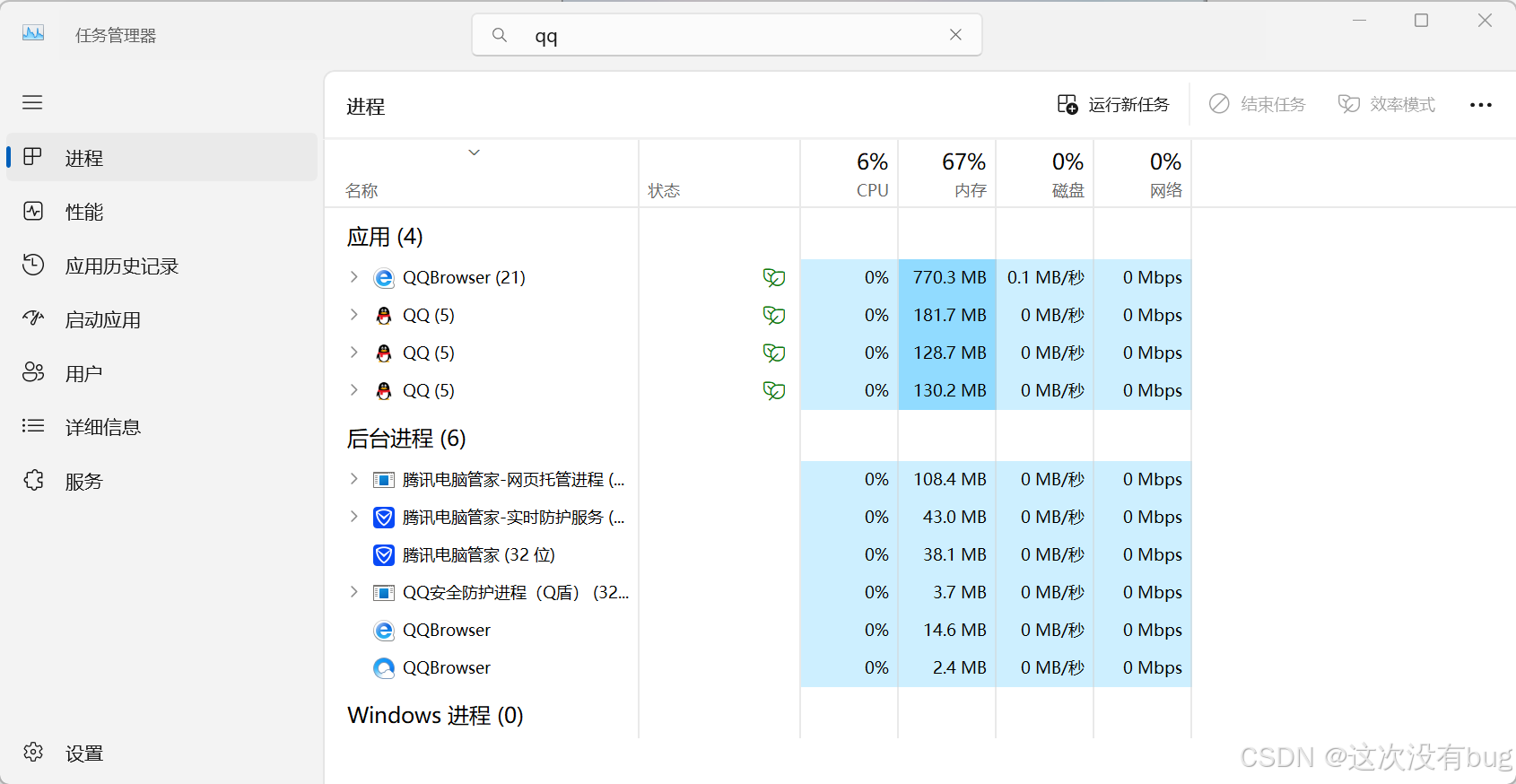Screen dimensions: 1516x784
Task: Click the QQ安全防护进程 window icon
Action: coord(384,593)
